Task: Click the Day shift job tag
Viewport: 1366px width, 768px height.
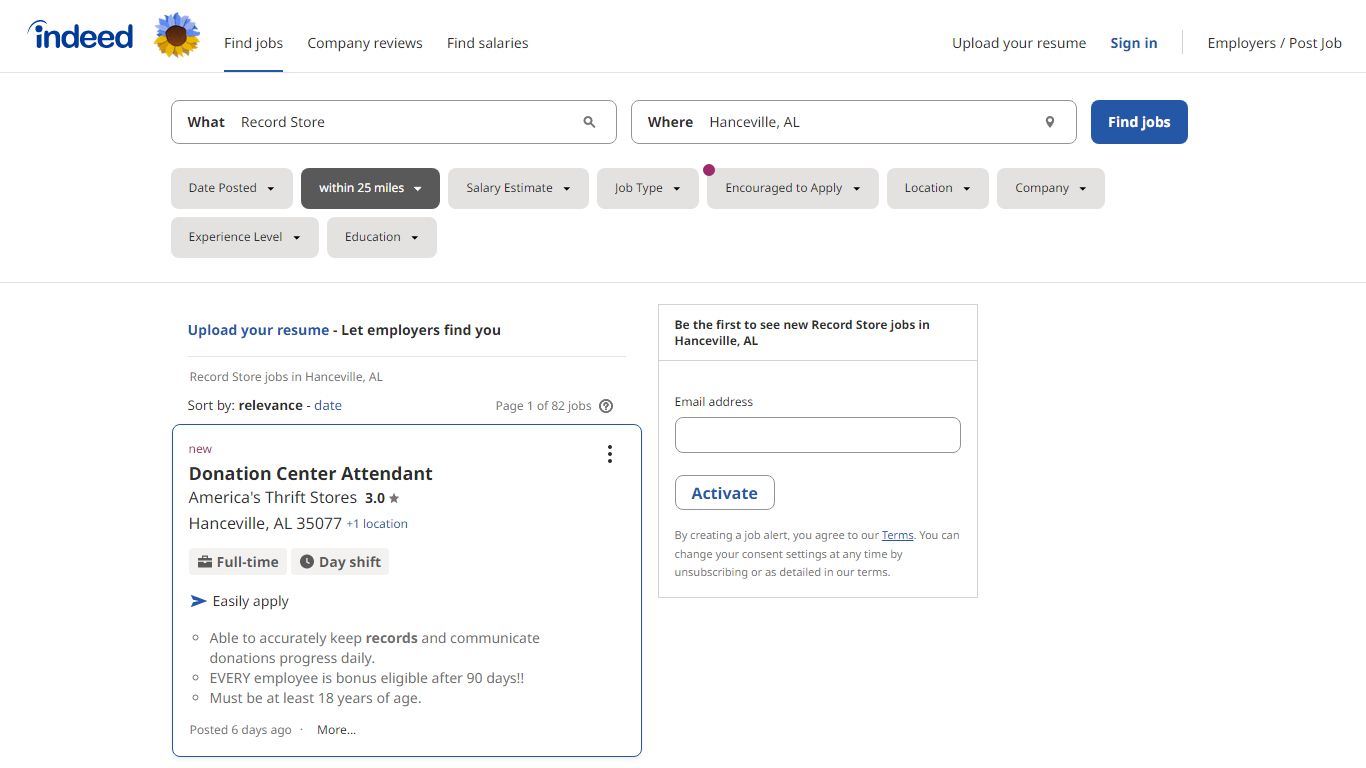Action: pyautogui.click(x=340, y=562)
